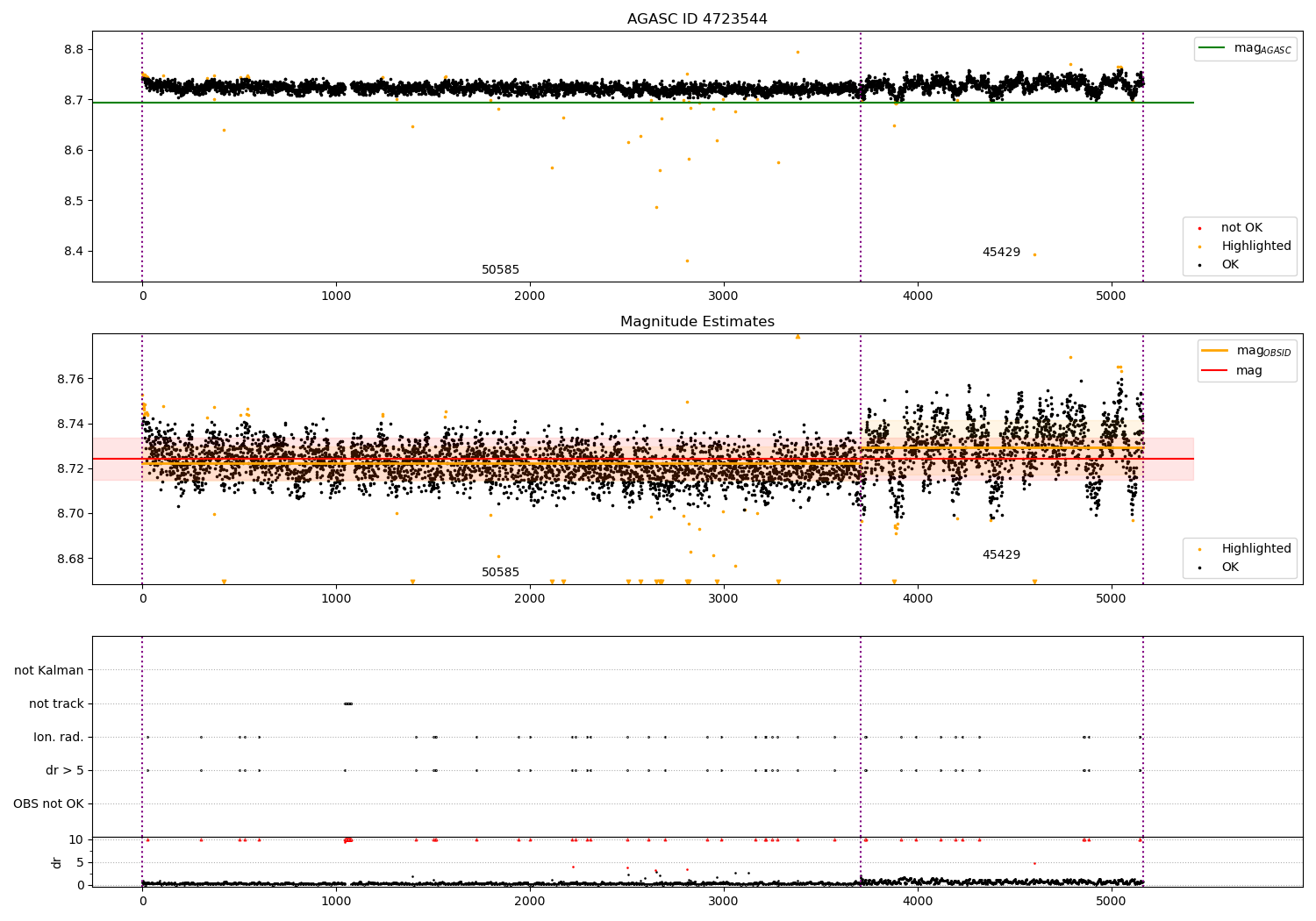Click 'OK' legend entry in middle plot
Image resolution: width=1316 pixels, height=921 pixels.
(1230, 568)
